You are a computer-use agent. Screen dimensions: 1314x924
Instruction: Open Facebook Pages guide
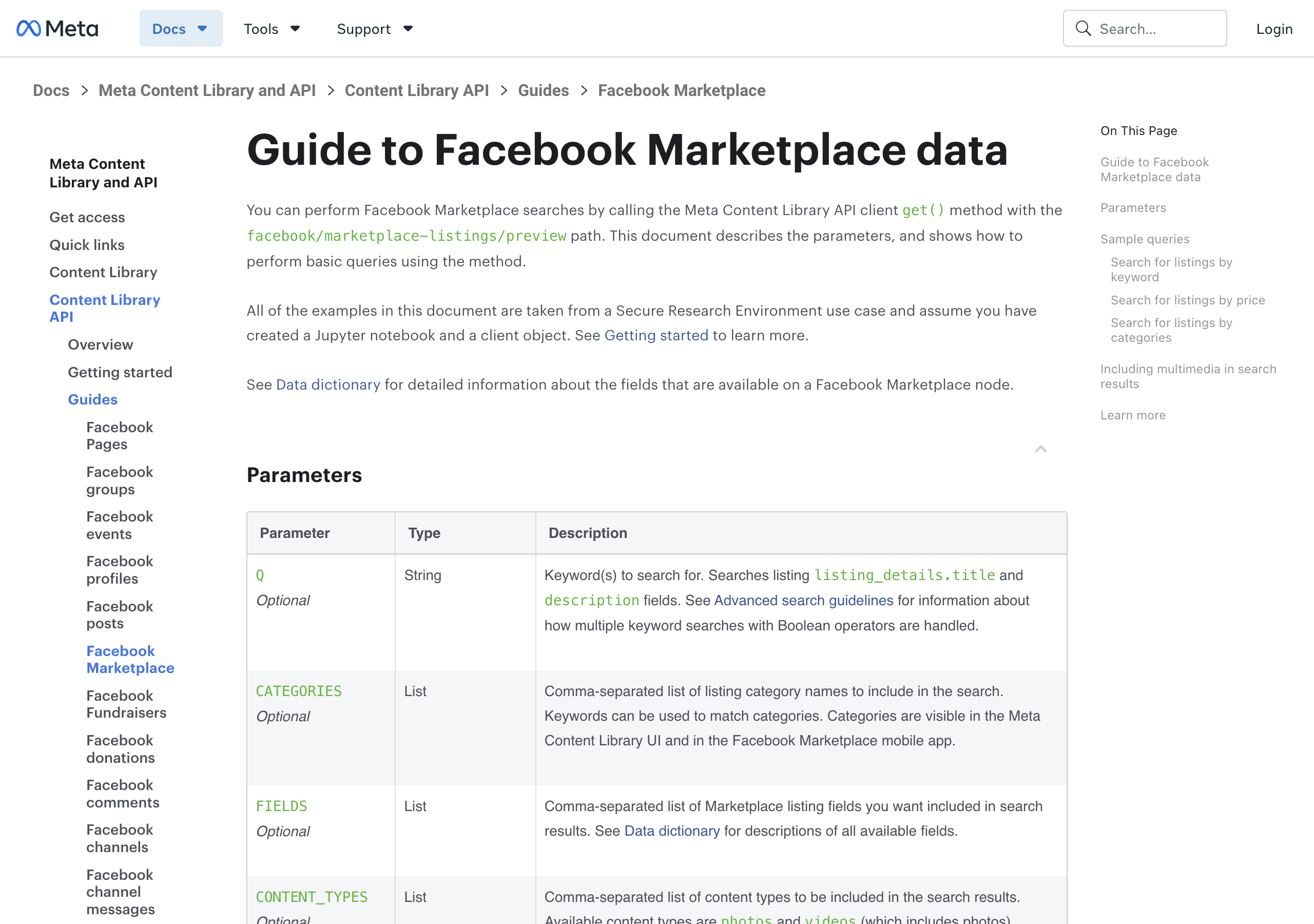point(120,436)
